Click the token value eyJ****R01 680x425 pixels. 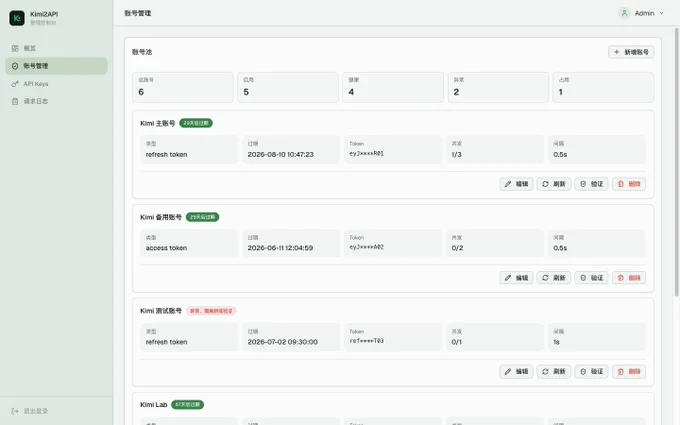tap(366, 154)
